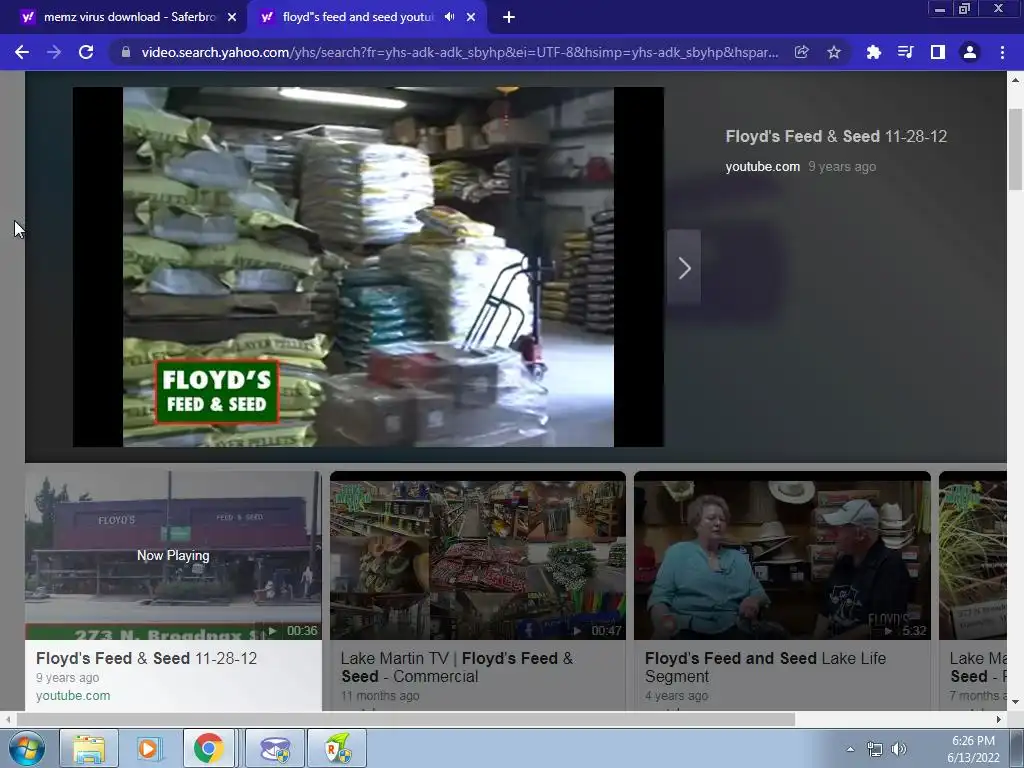Show hidden system tray icons
The width and height of the screenshot is (1024, 768).
point(850,749)
